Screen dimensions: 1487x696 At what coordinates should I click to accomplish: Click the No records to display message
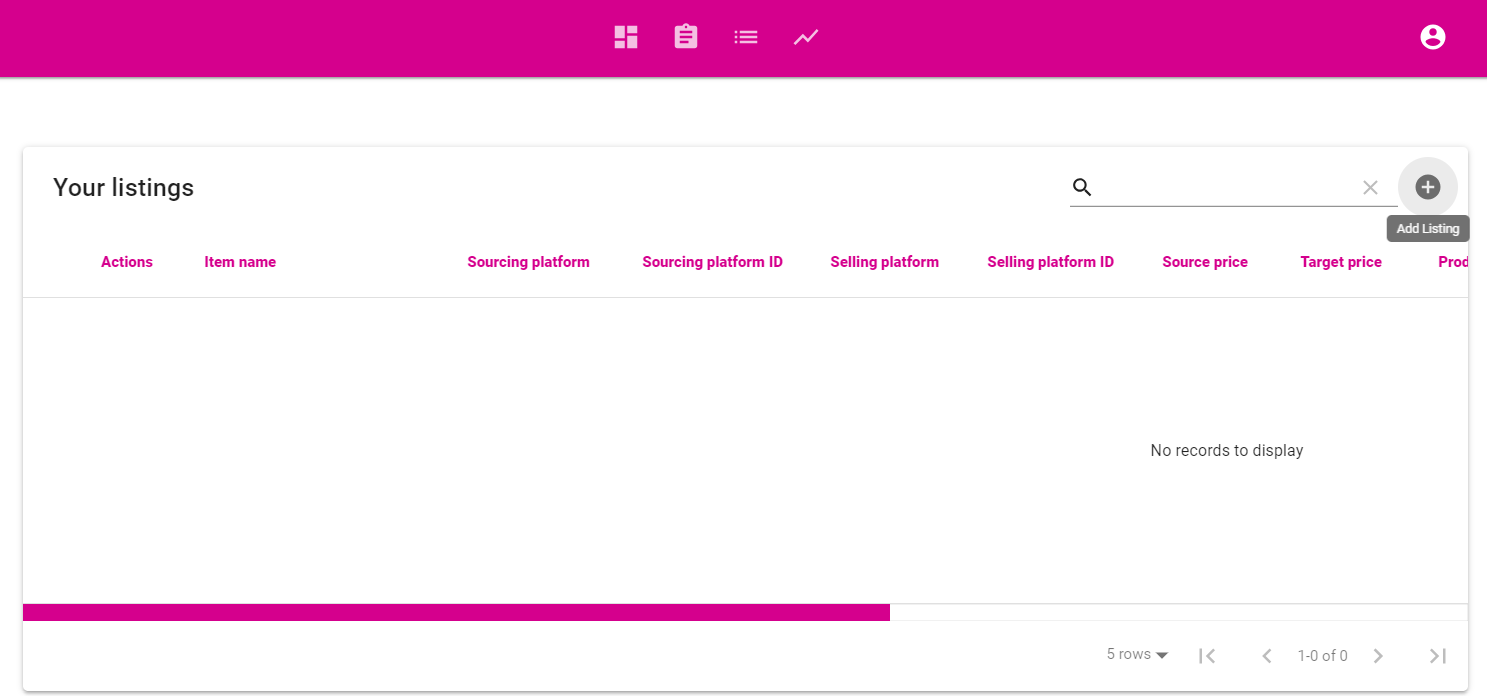point(1226,451)
